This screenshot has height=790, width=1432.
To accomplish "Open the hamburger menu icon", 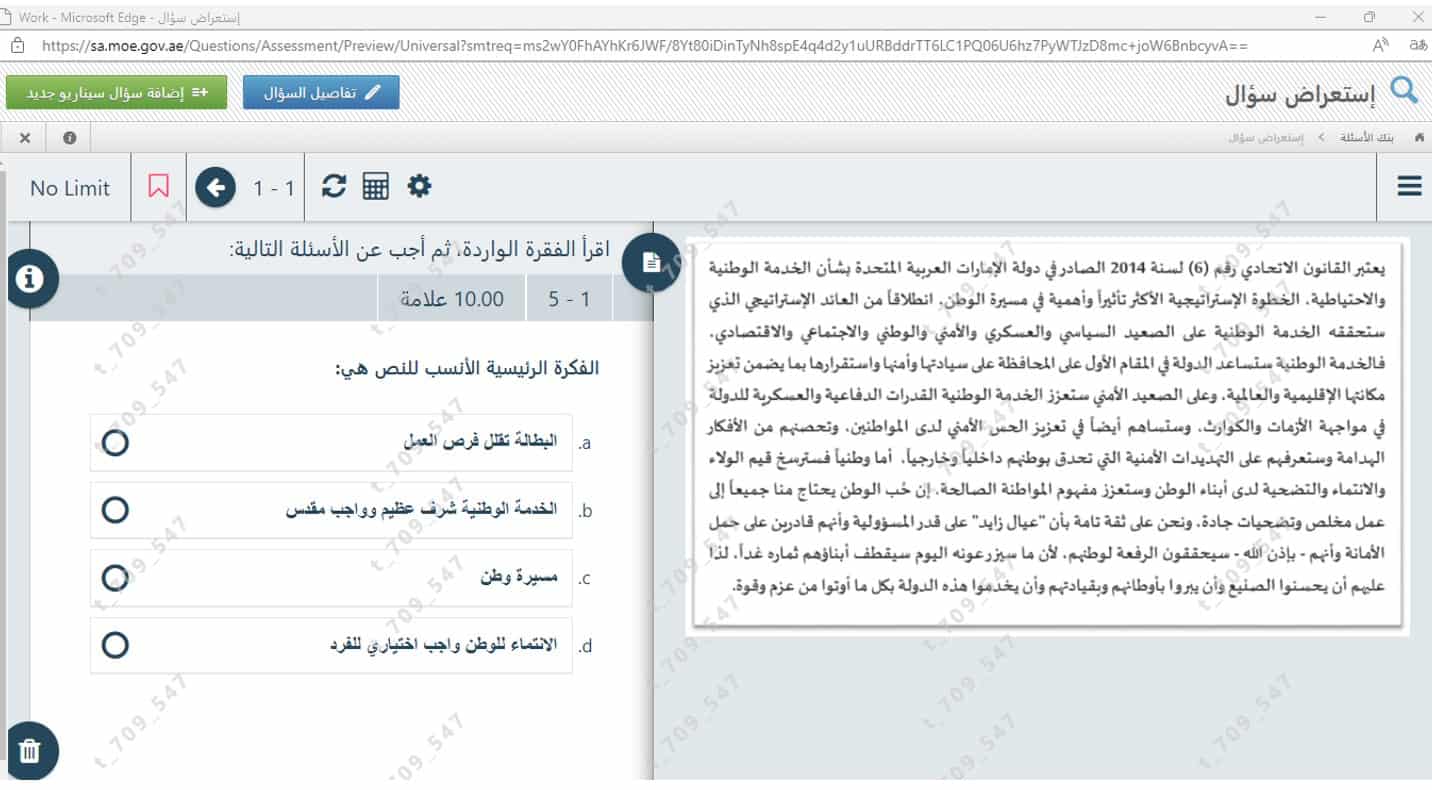I will (1409, 186).
